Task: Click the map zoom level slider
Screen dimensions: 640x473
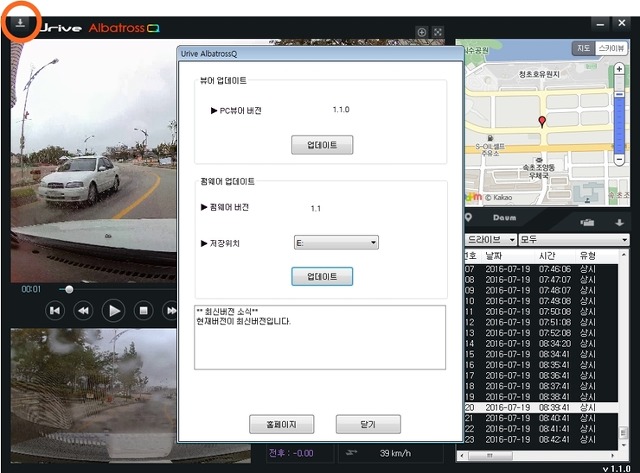Action: pos(619,95)
